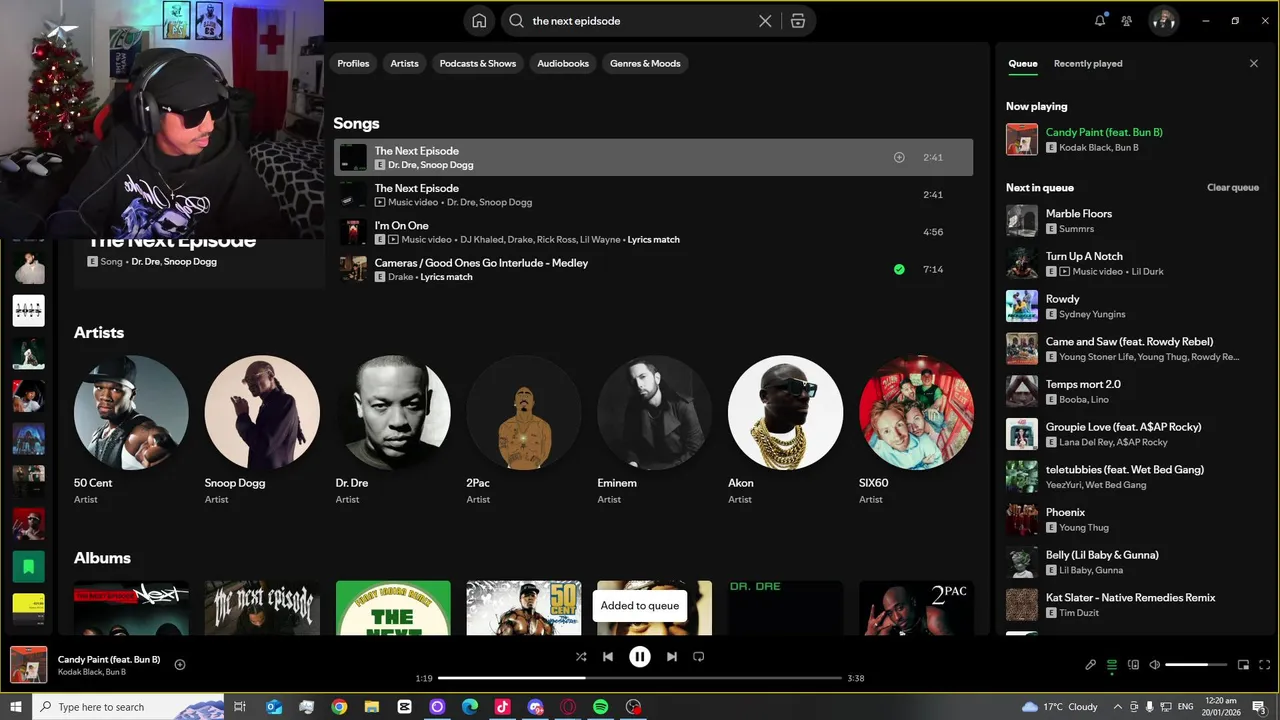The width and height of the screenshot is (1280, 720).
Task: Filter search results by Artists
Action: point(404,63)
